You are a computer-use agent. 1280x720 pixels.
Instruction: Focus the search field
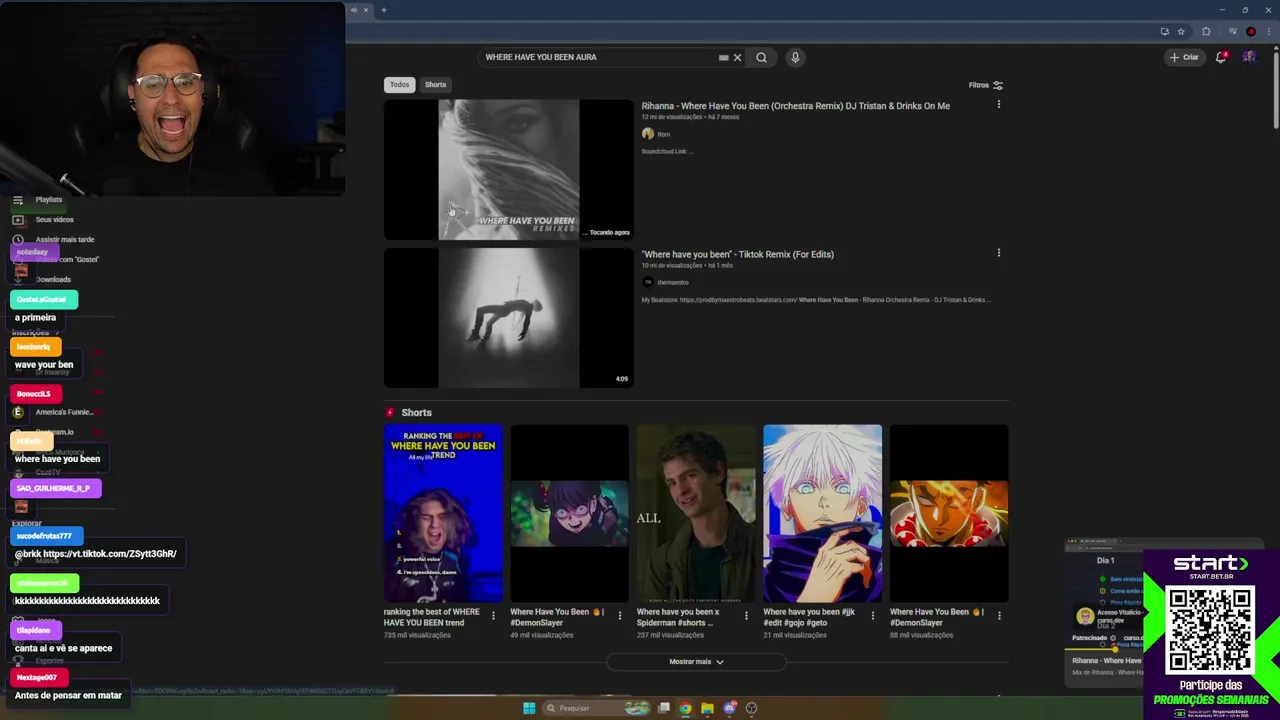[x=598, y=57]
